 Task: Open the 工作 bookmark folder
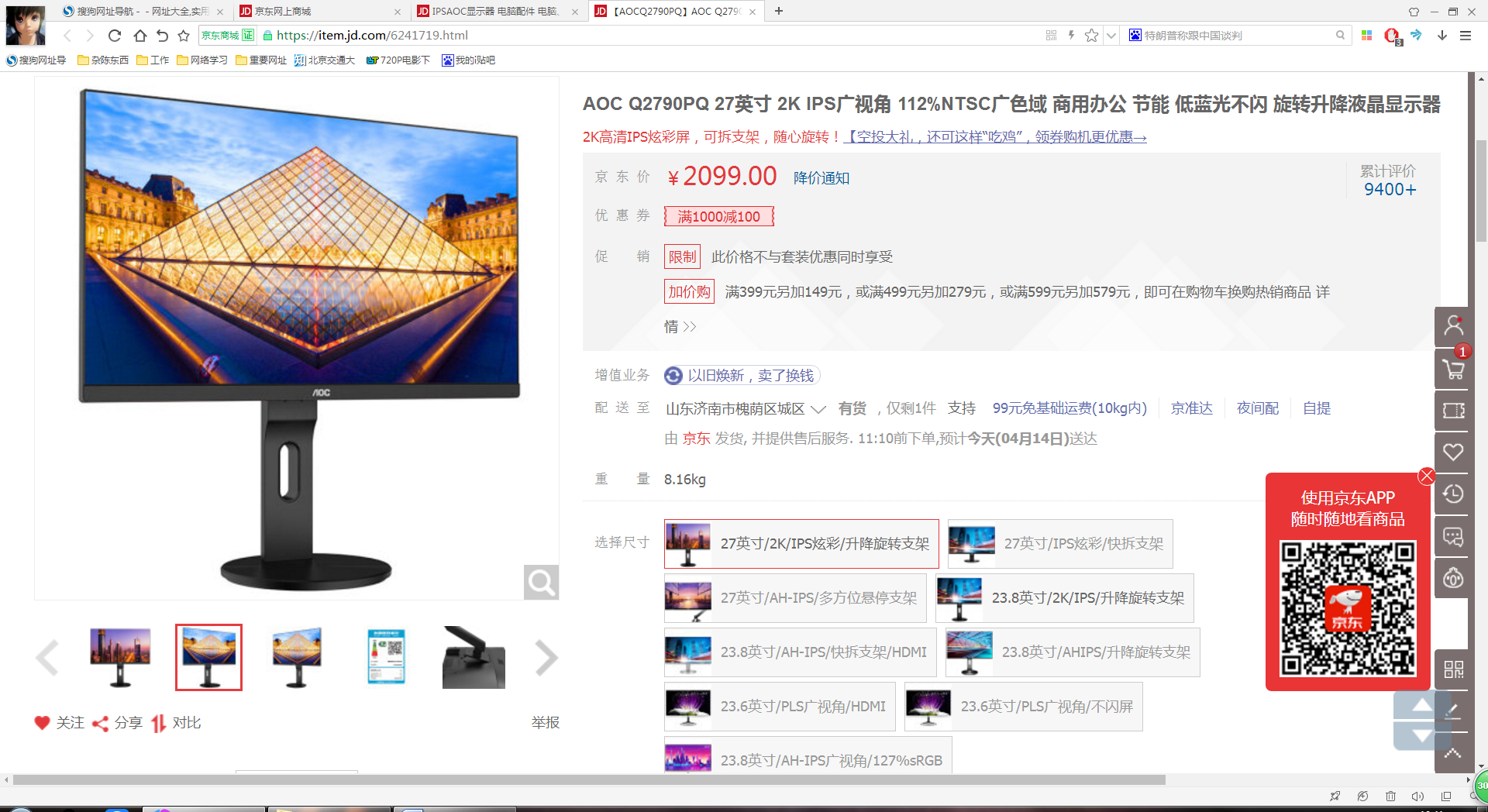click(153, 60)
